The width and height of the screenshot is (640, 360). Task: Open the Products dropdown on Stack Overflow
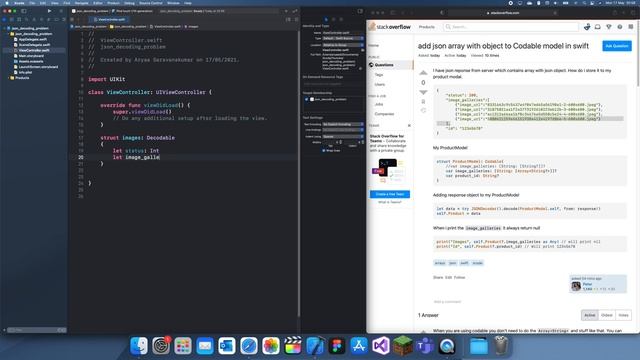tap(427, 27)
